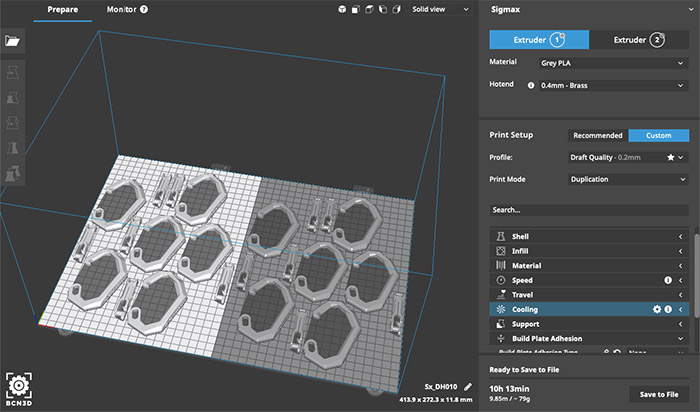Click the Ready to Save to File status
The height and width of the screenshot is (412, 700).
pyautogui.click(x=524, y=370)
